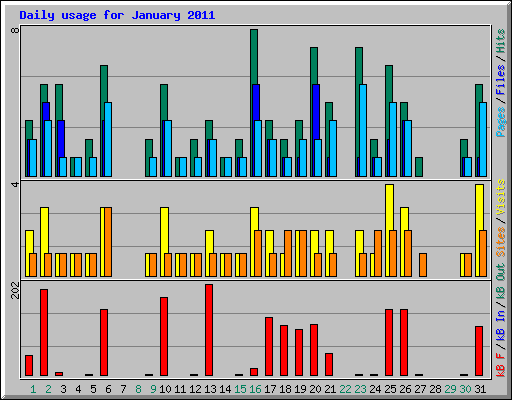Select the '202' value on the kB axis
512x400 pixels.
pyautogui.click(x=15, y=290)
